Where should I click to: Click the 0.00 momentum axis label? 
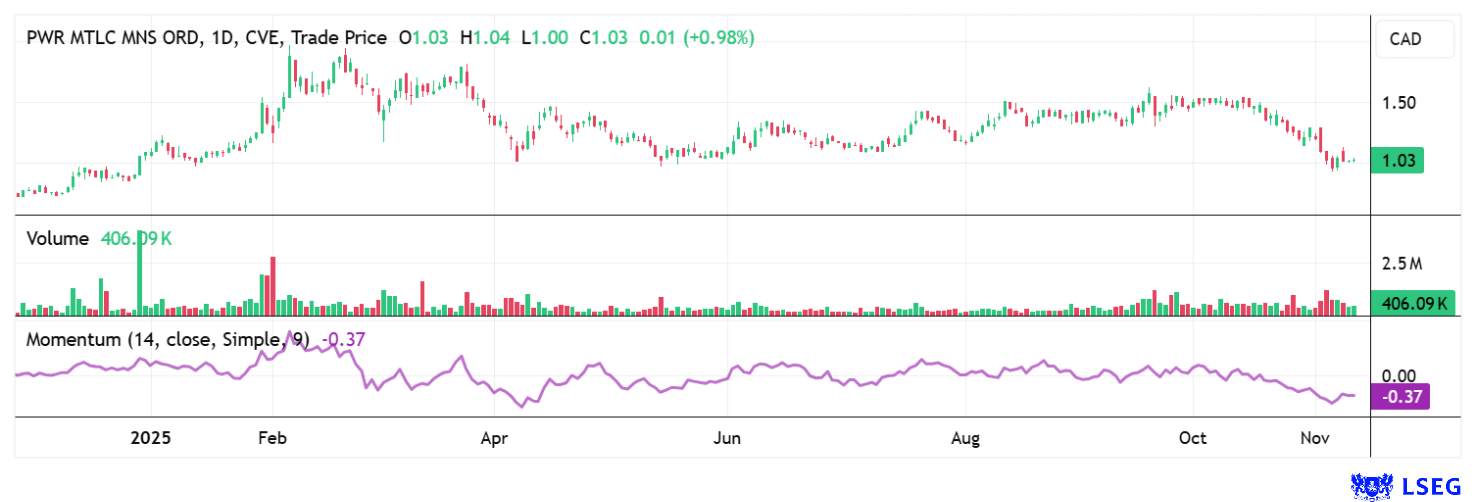click(x=1397, y=375)
